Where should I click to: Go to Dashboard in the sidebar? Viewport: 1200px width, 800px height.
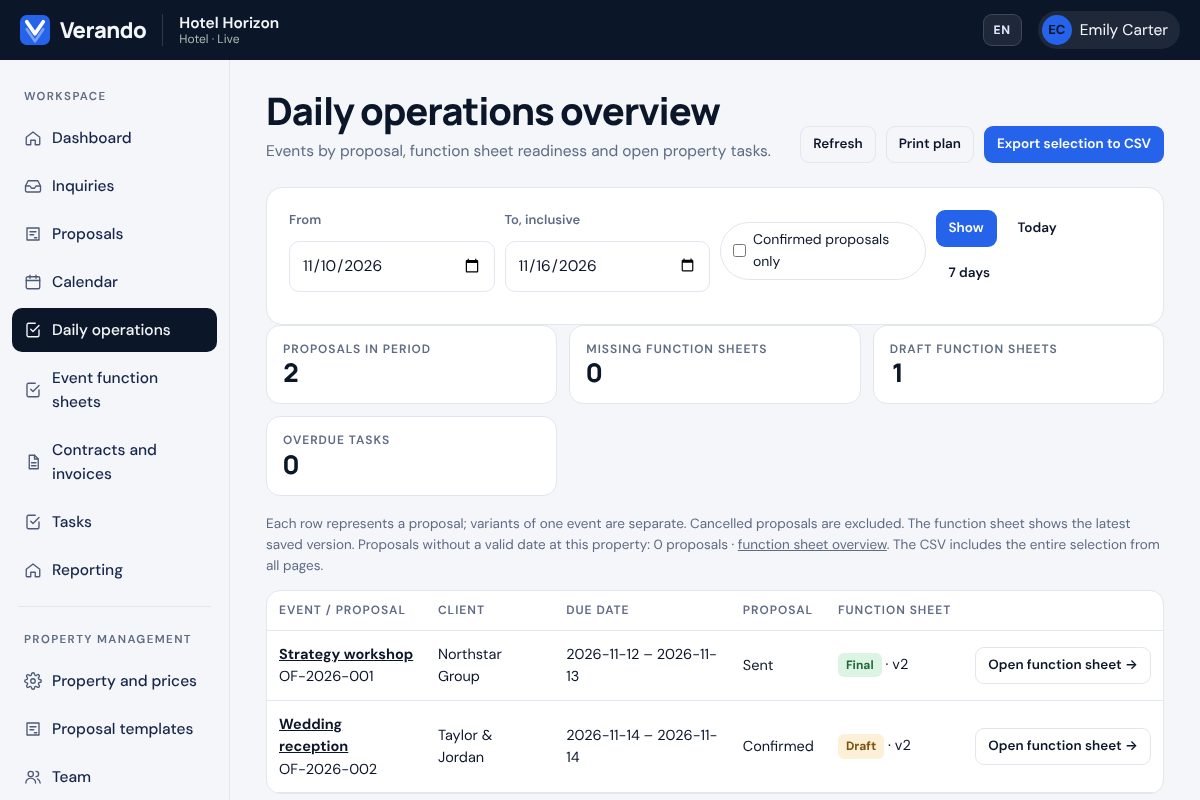[114, 138]
